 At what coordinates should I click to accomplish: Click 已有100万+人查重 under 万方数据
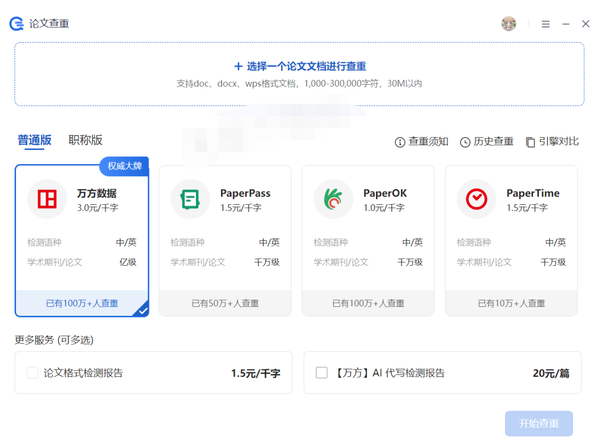click(x=82, y=303)
